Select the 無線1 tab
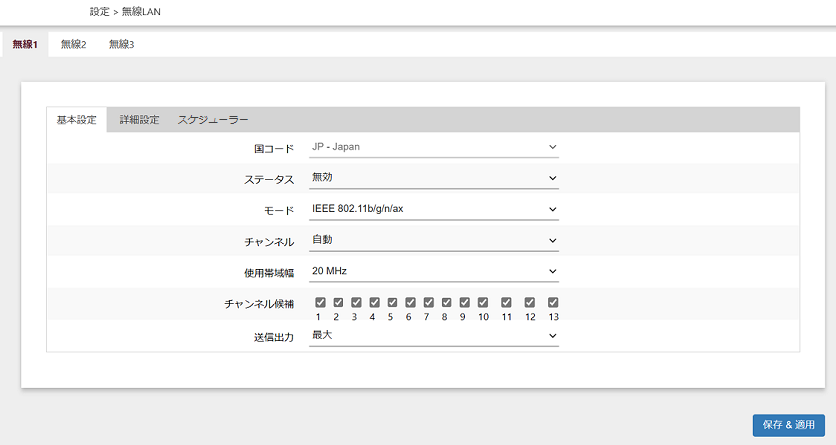Screen dimensions: 836x445 (x=25, y=44)
